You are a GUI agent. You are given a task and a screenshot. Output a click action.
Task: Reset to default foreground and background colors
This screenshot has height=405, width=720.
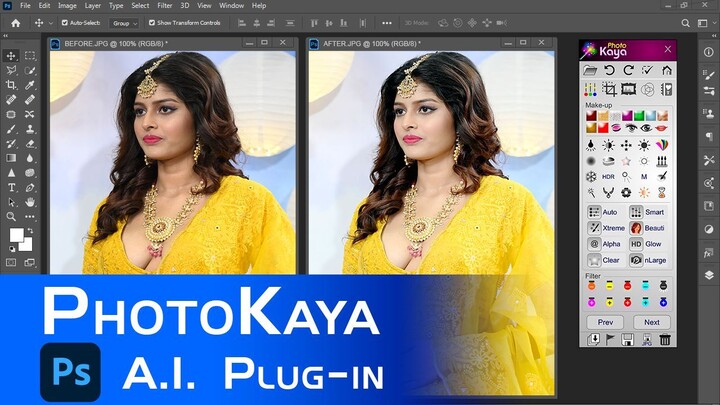click(x=12, y=249)
